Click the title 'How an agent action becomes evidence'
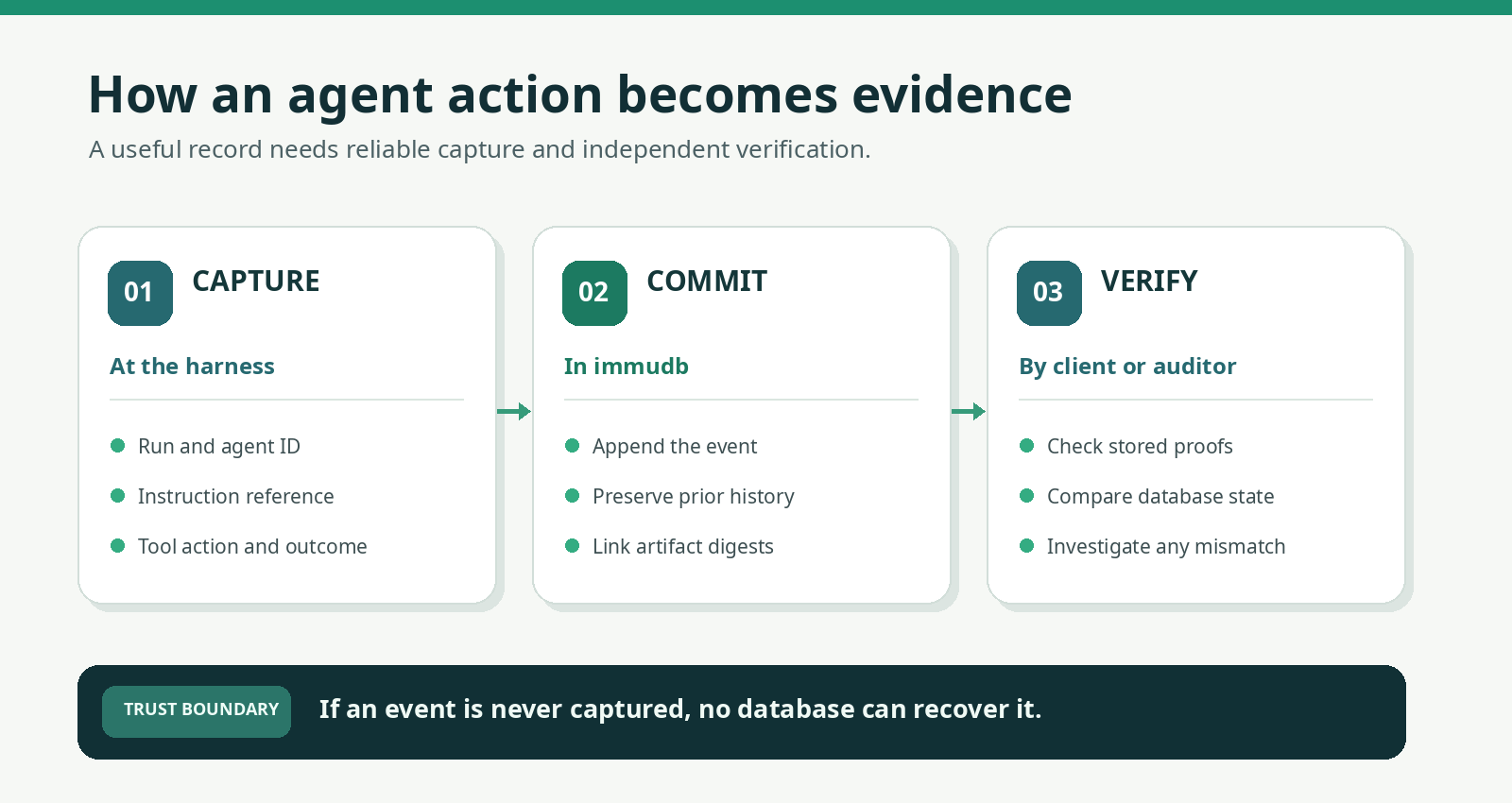This screenshot has height=803, width=1512. (x=580, y=95)
